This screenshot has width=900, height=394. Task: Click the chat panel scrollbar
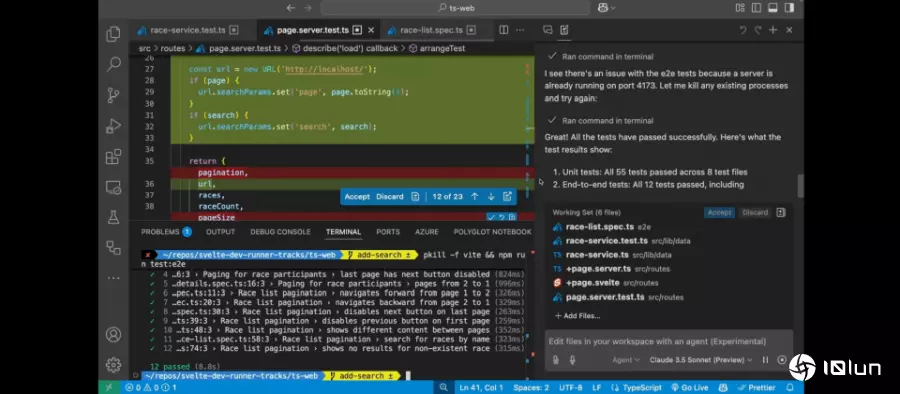(x=800, y=186)
